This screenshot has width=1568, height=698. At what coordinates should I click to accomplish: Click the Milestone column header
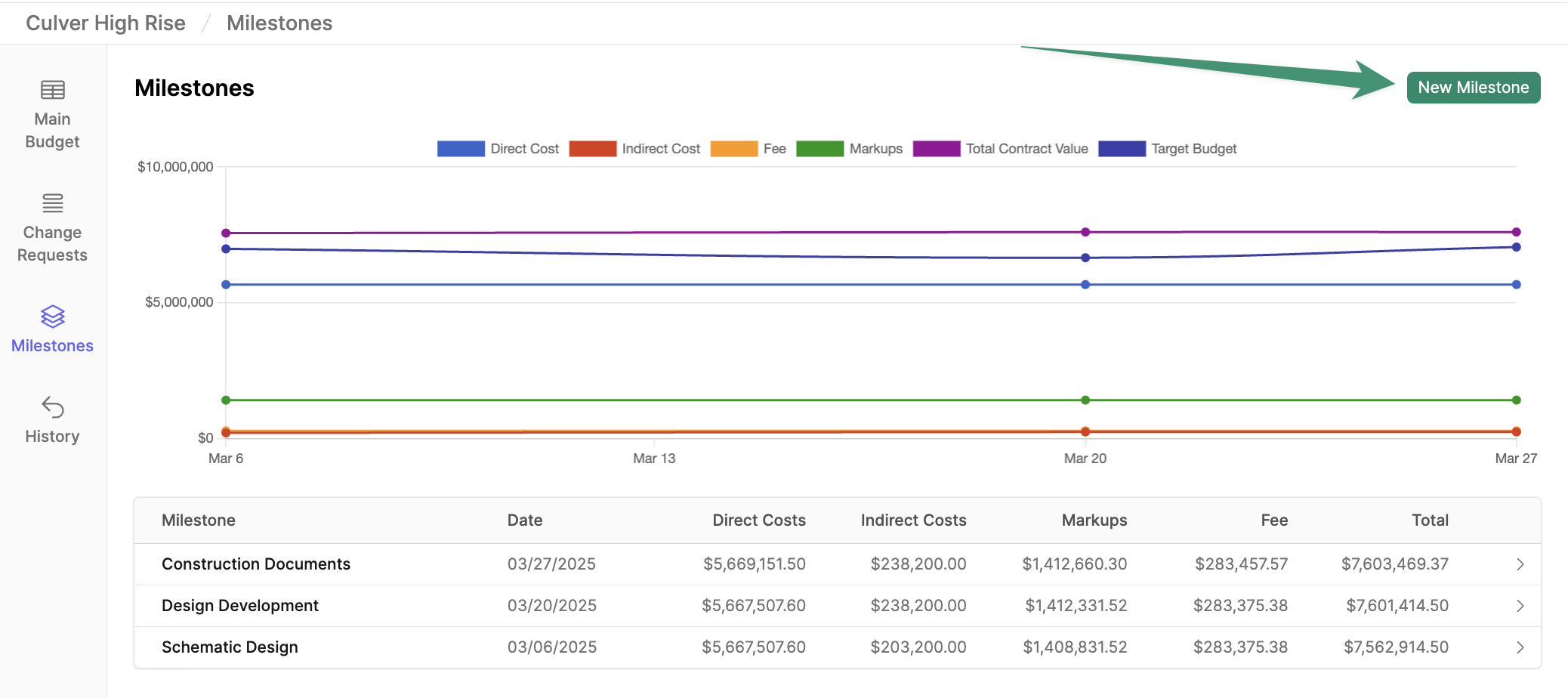pyautogui.click(x=199, y=520)
